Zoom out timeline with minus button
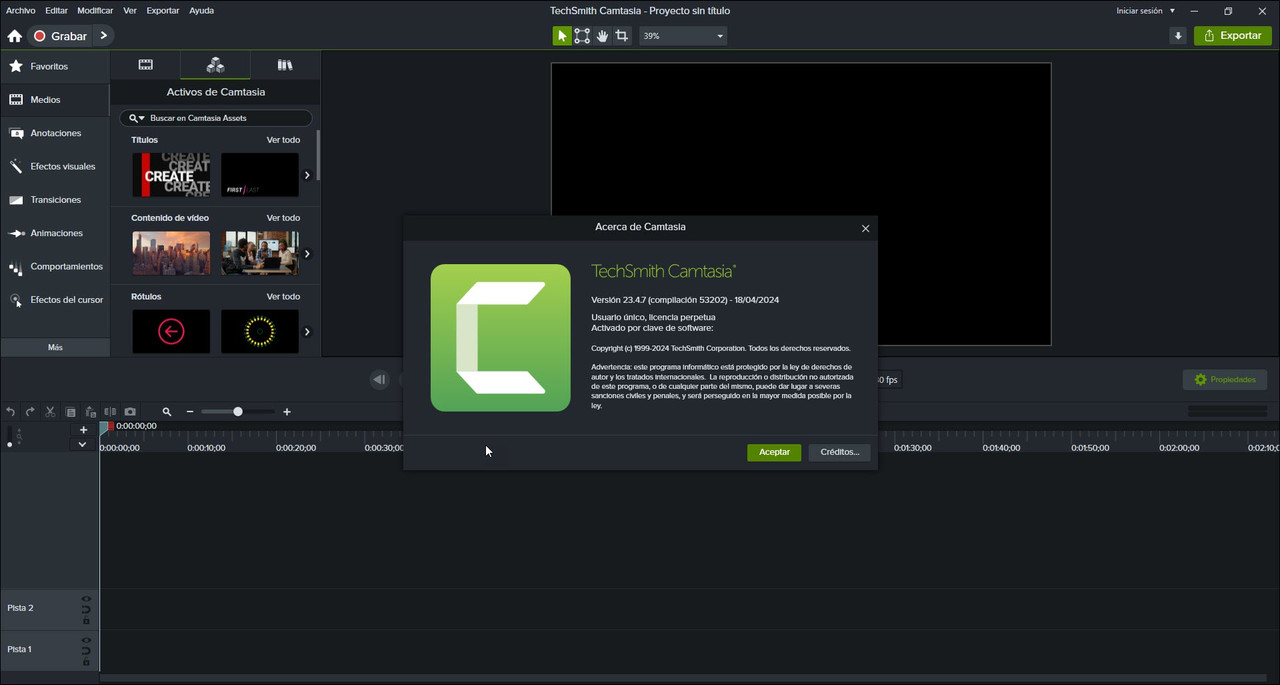 click(190, 412)
